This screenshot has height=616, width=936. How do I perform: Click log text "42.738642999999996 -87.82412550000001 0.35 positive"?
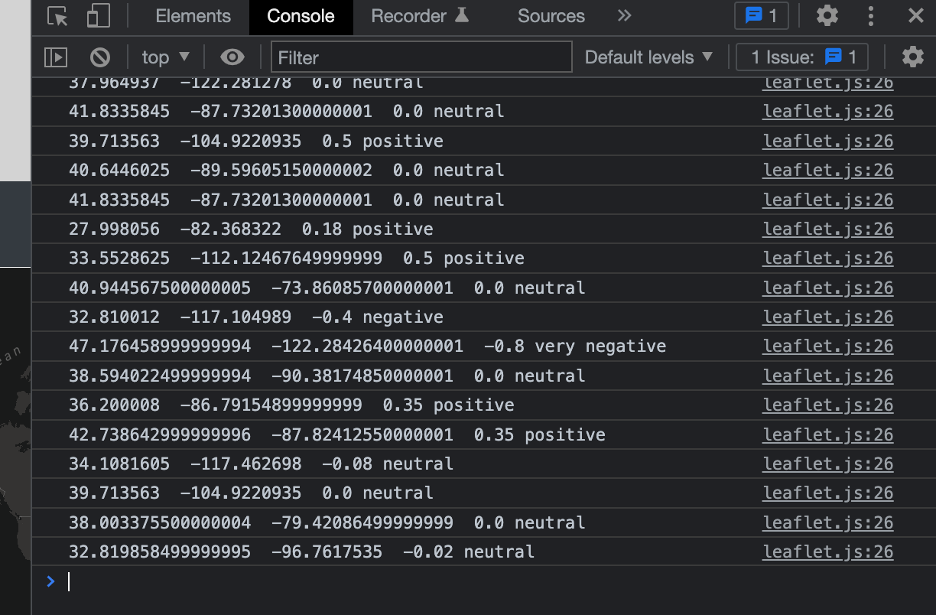(337, 435)
